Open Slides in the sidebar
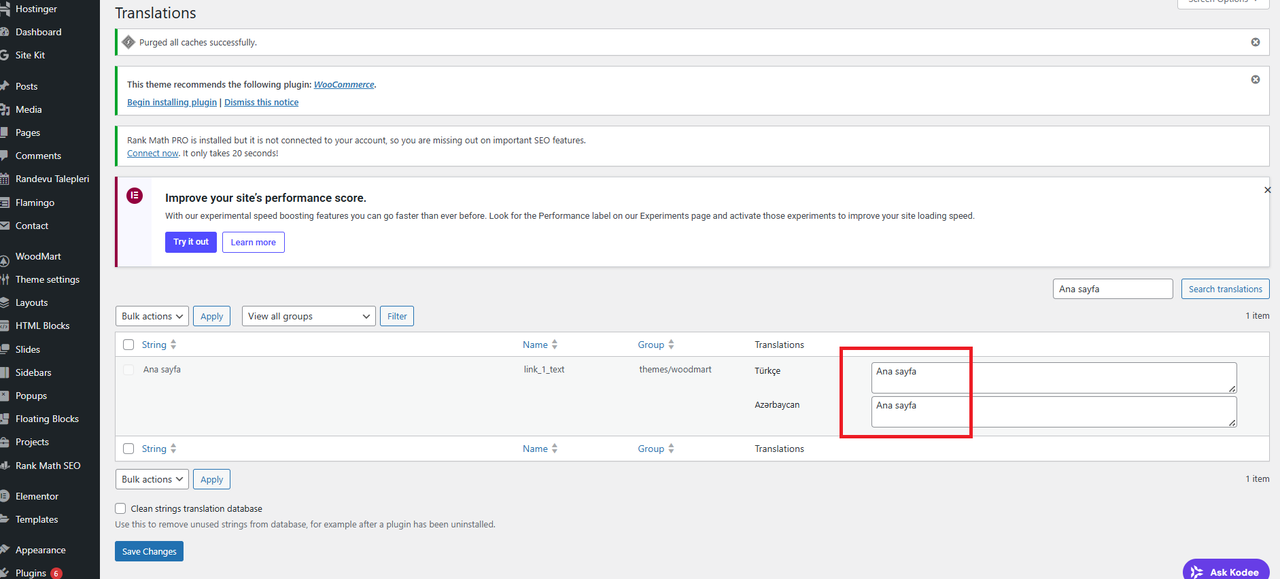The height and width of the screenshot is (579, 1280). click(28, 349)
